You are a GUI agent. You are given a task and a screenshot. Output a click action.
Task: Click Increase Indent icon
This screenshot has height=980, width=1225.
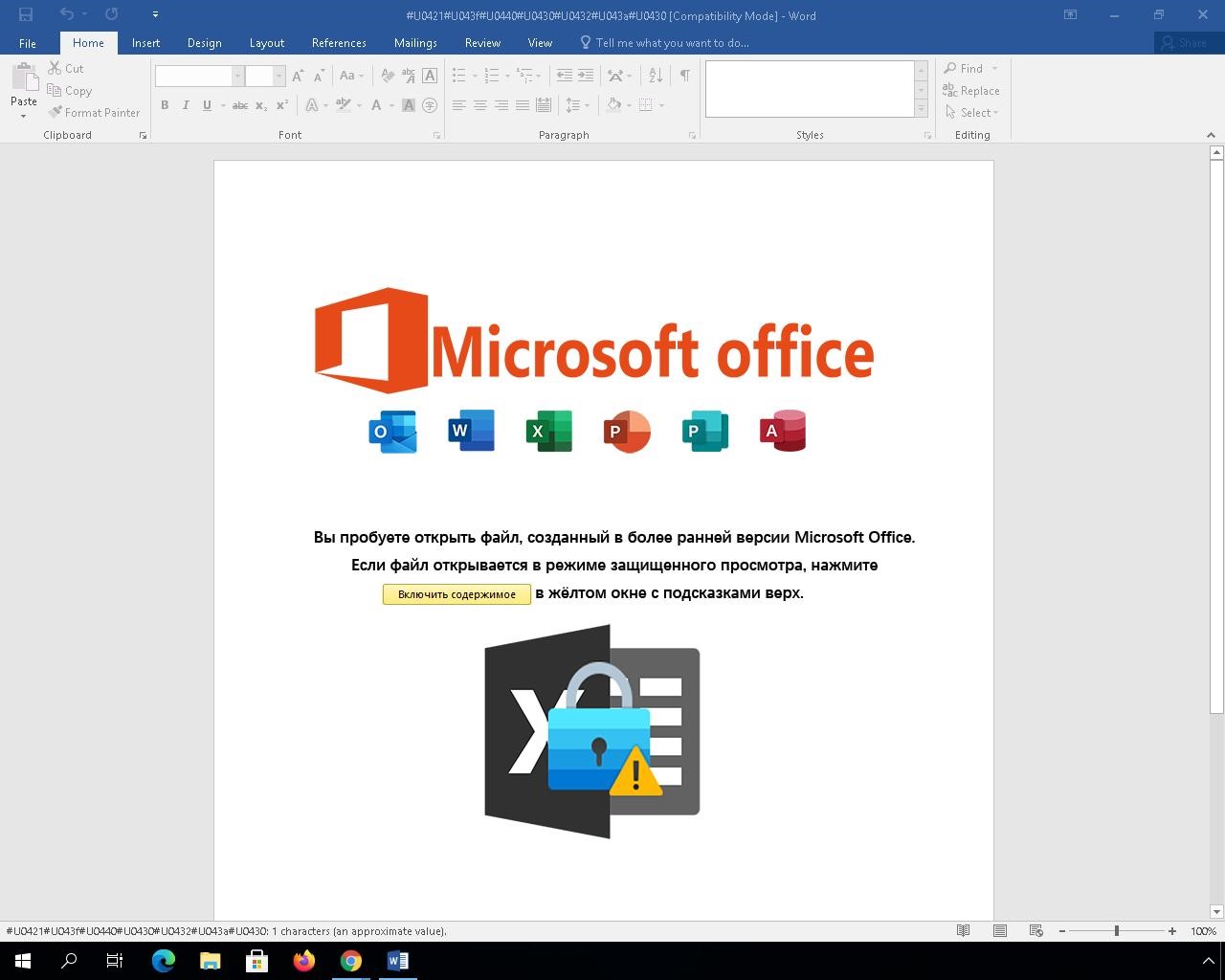pyautogui.click(x=586, y=76)
